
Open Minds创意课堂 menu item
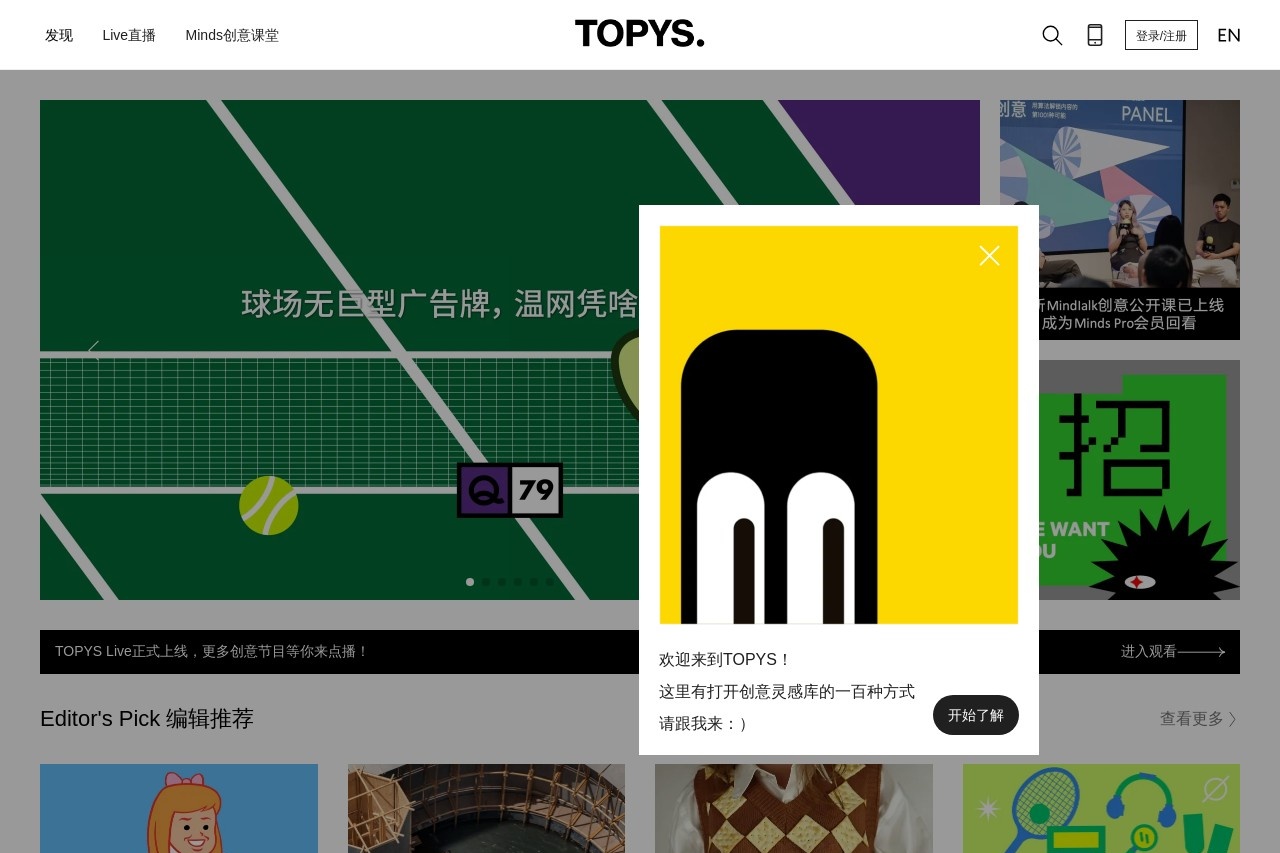[x=232, y=35]
